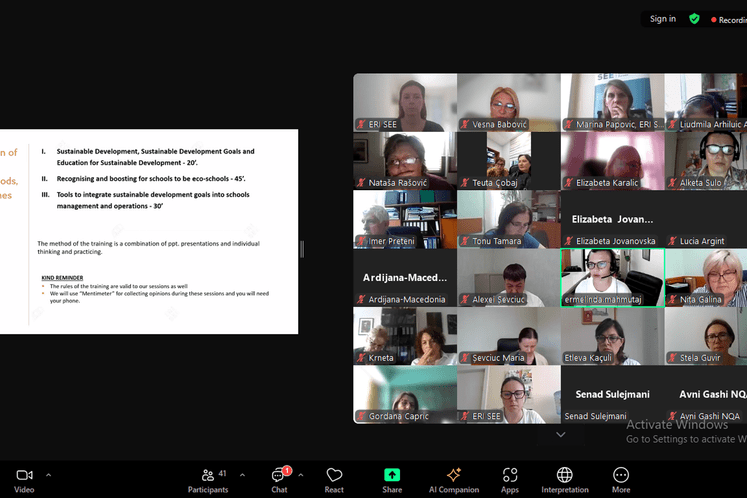Expand the Chat options caret
Viewport: 747px width, 498px height.
click(299, 475)
